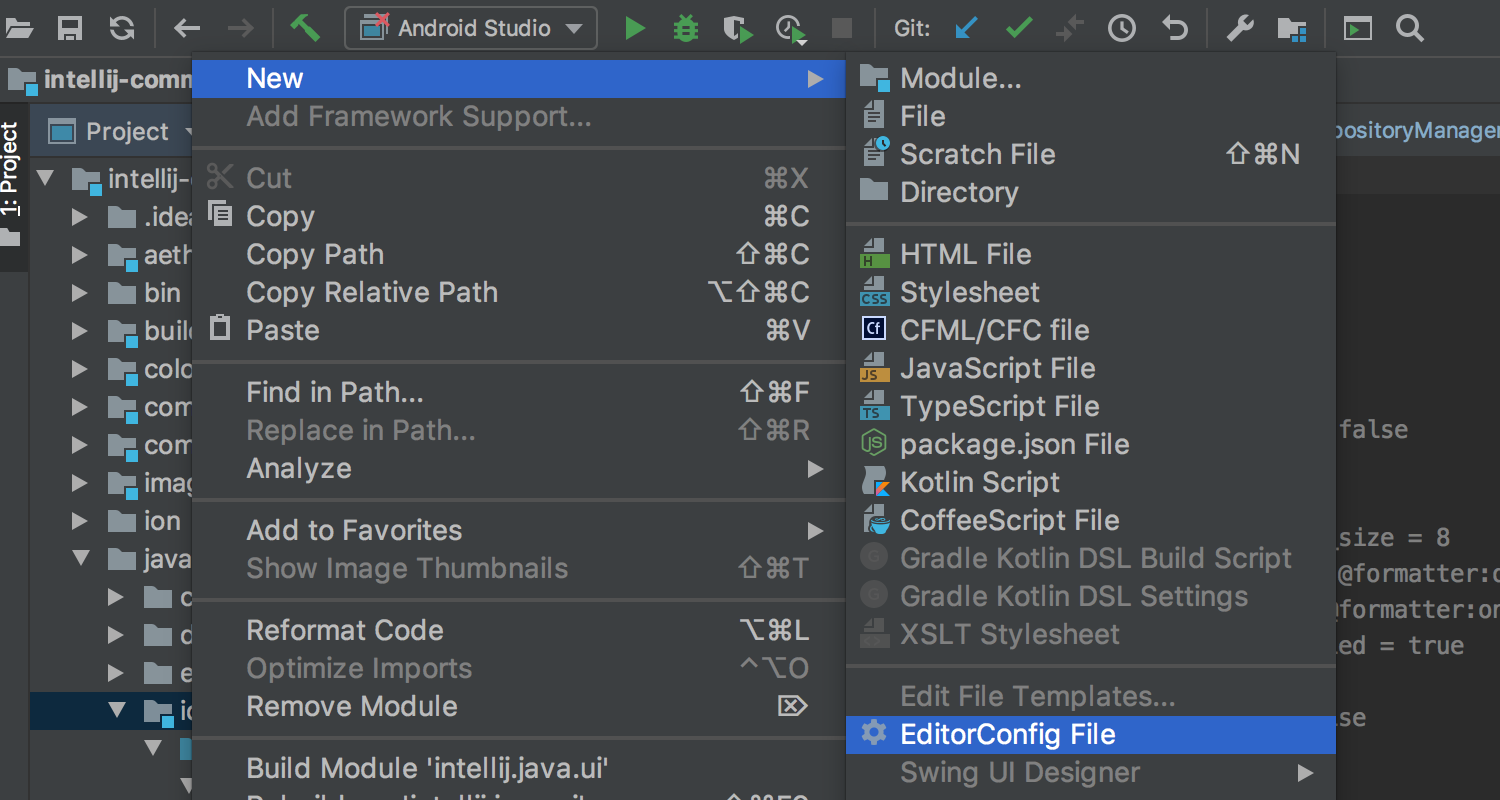The width and height of the screenshot is (1500, 800).
Task: Select Find in Path menu item
Action: [x=518, y=392]
